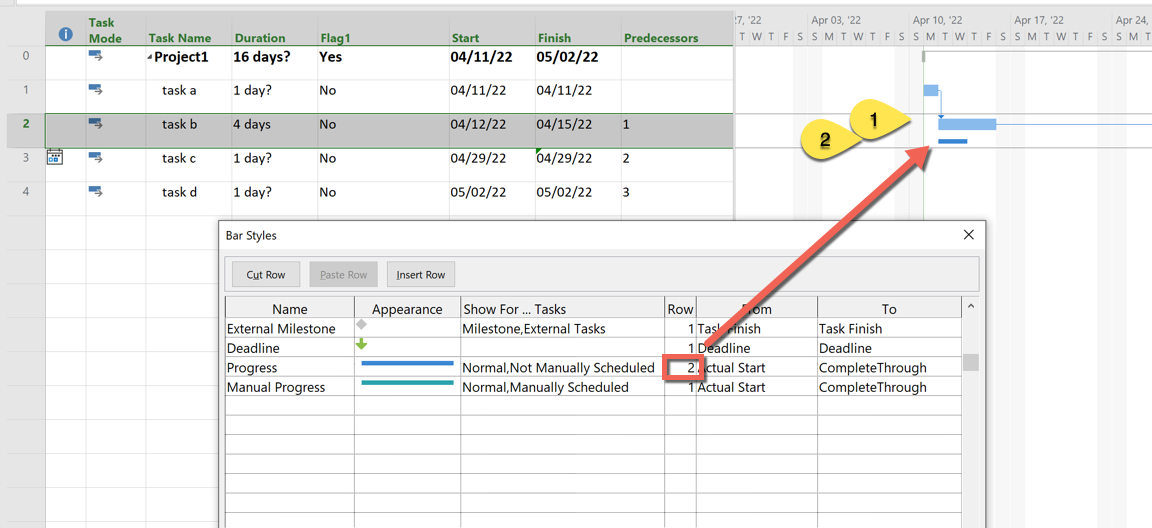Click the From 'Actual Start' cell of Manual Progress
This screenshot has height=528, width=1152.
pyautogui.click(x=757, y=387)
